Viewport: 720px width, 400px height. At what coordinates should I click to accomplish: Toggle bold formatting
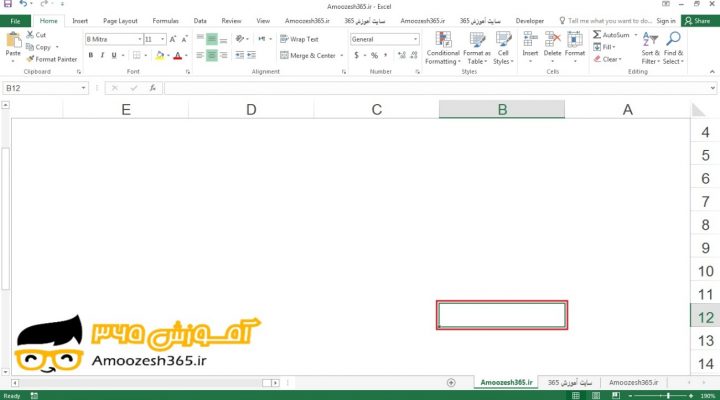[x=90, y=55]
